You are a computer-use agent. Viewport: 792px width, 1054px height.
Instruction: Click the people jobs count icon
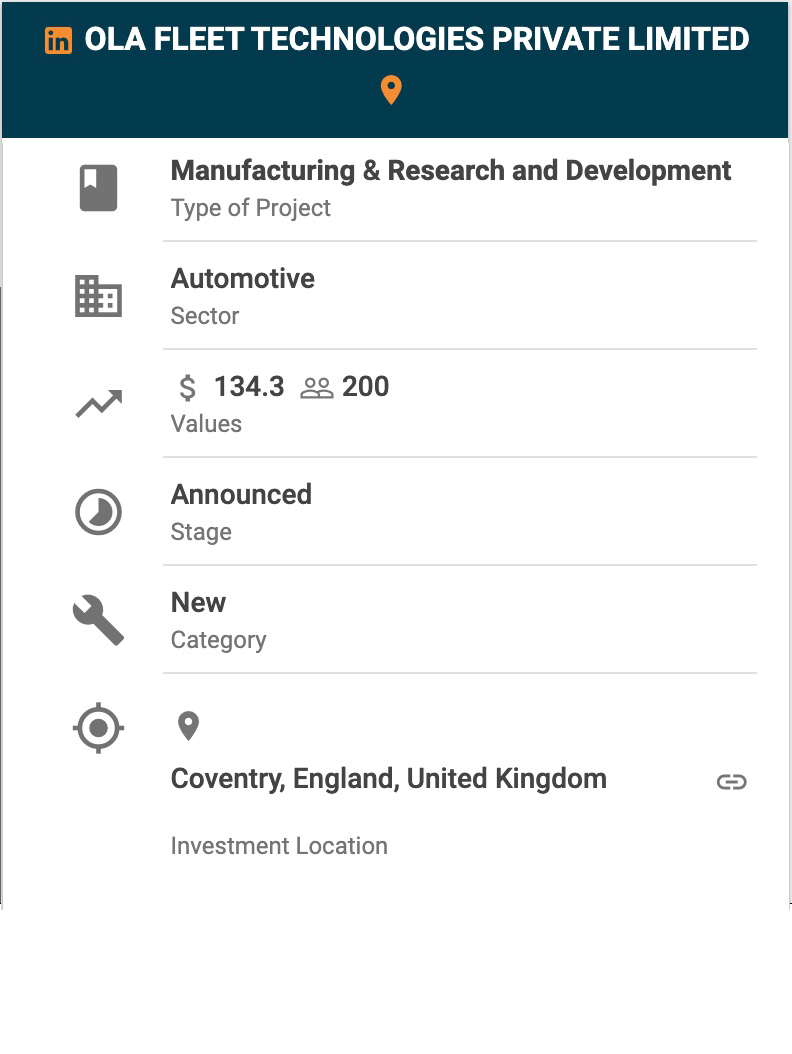pos(316,387)
